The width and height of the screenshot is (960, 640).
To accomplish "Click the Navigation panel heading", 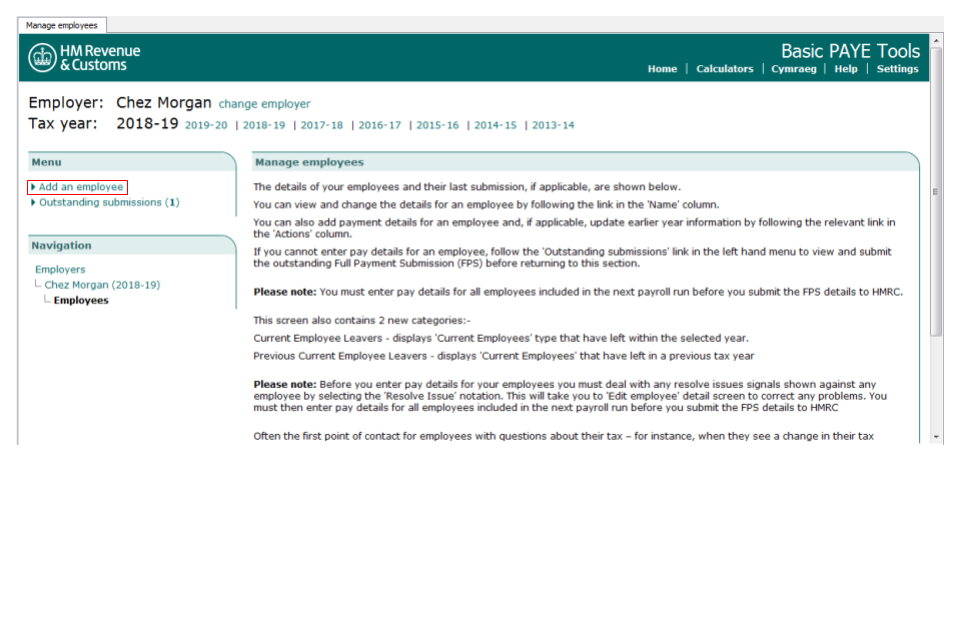I will [x=61, y=246].
